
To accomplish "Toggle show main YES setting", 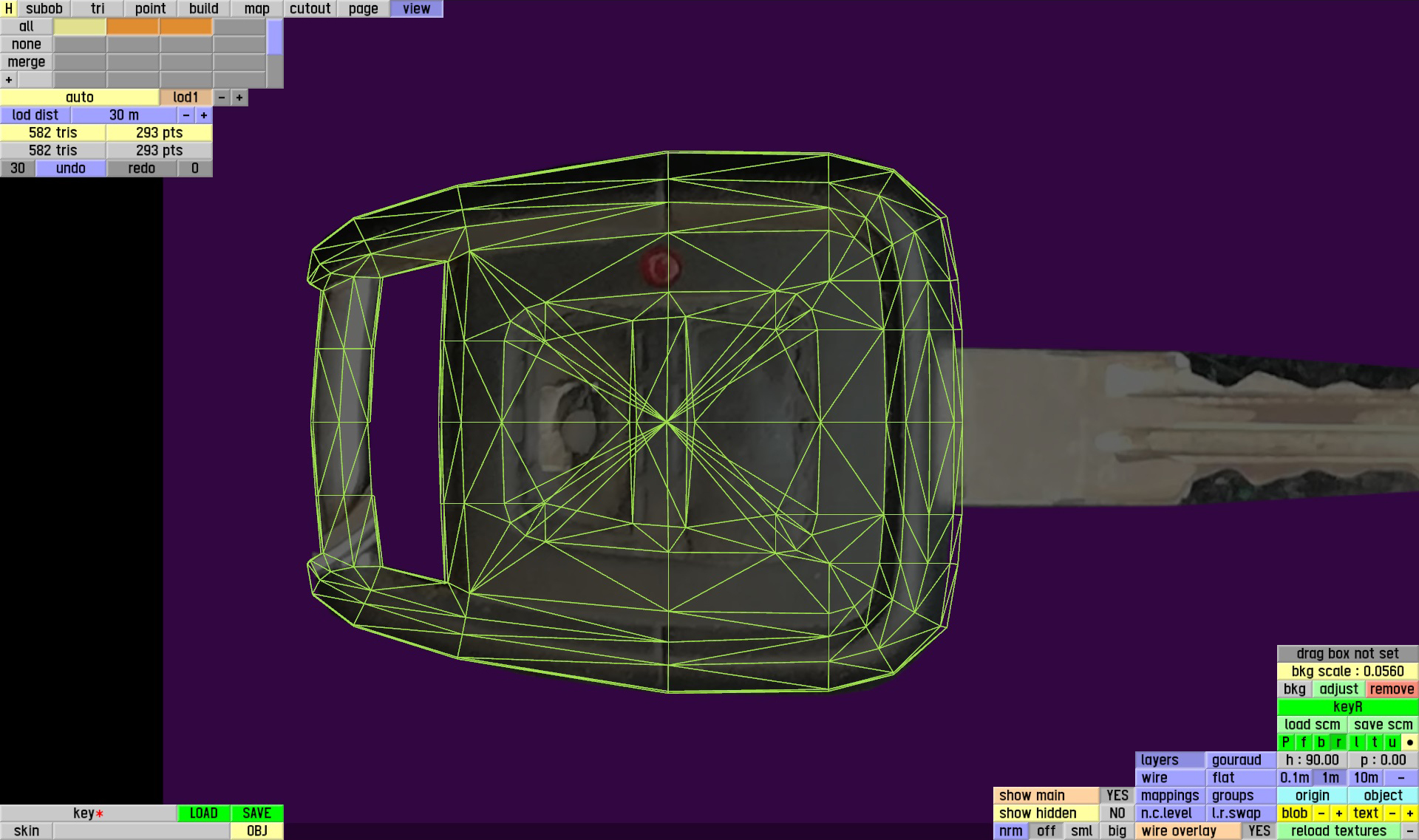I will click(x=1117, y=796).
